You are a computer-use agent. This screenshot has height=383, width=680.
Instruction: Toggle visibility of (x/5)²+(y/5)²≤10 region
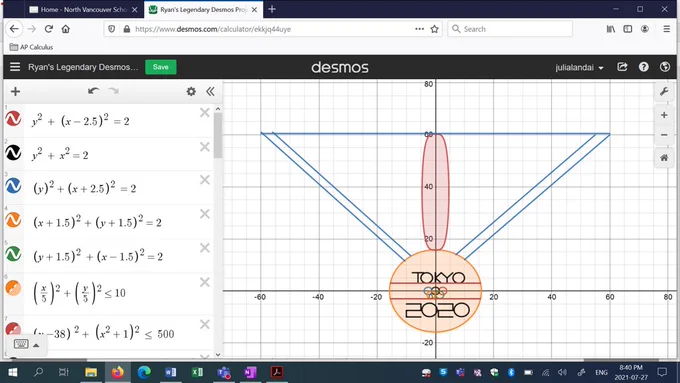pos(13,288)
